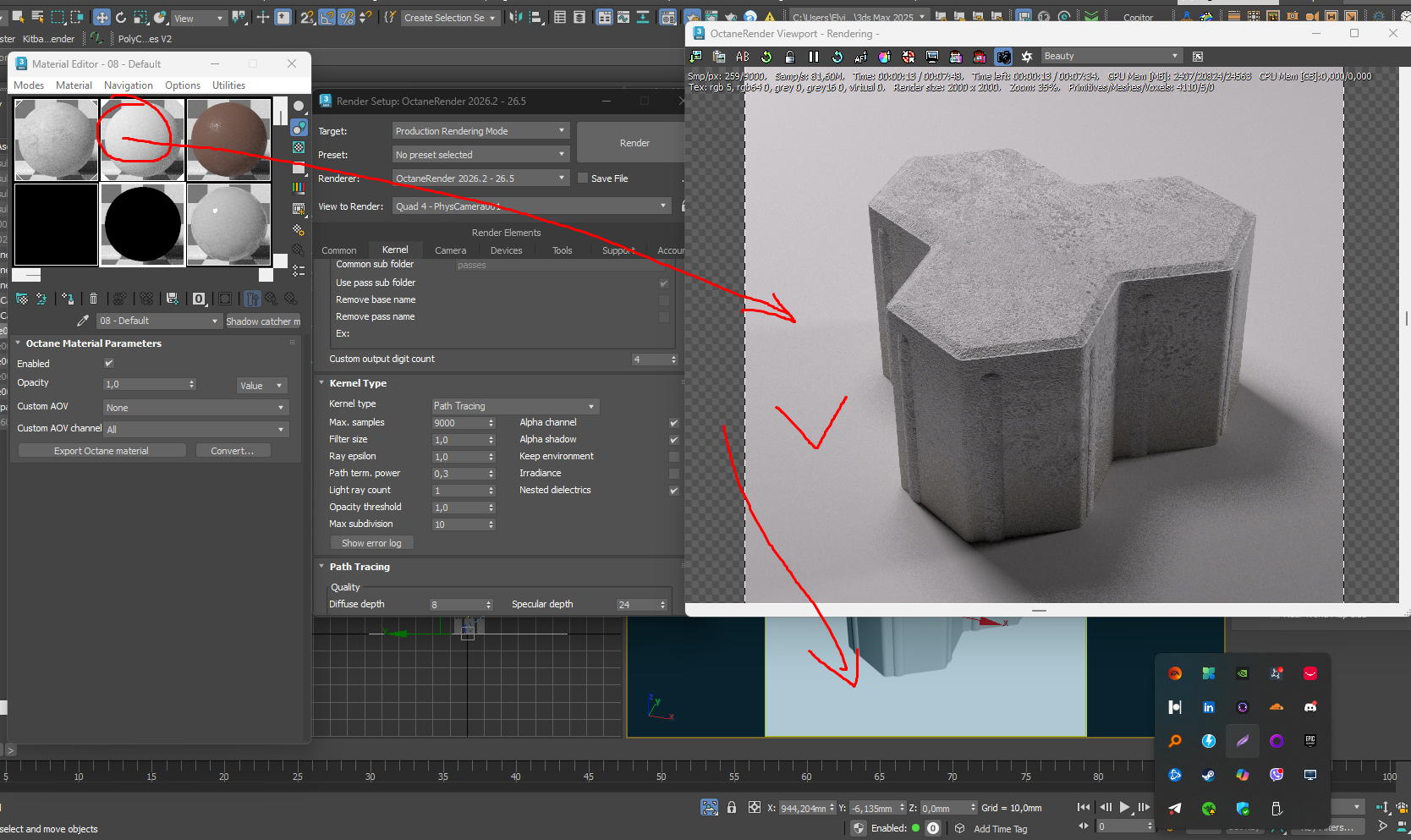
Task: Enable the Keep environment checkbox
Action: click(674, 457)
